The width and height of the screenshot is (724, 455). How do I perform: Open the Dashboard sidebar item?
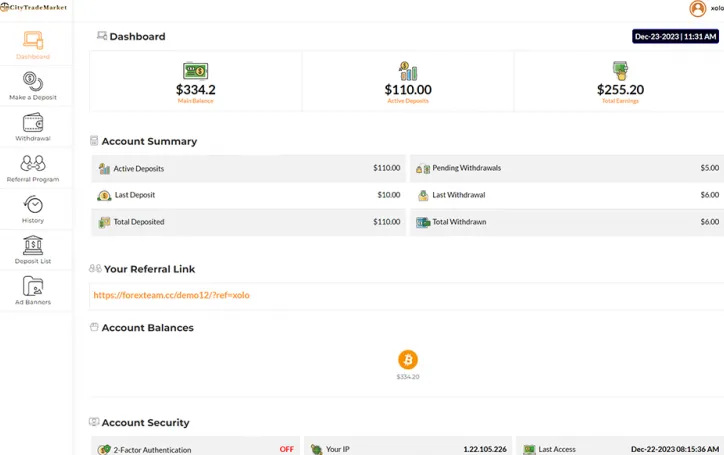33,45
